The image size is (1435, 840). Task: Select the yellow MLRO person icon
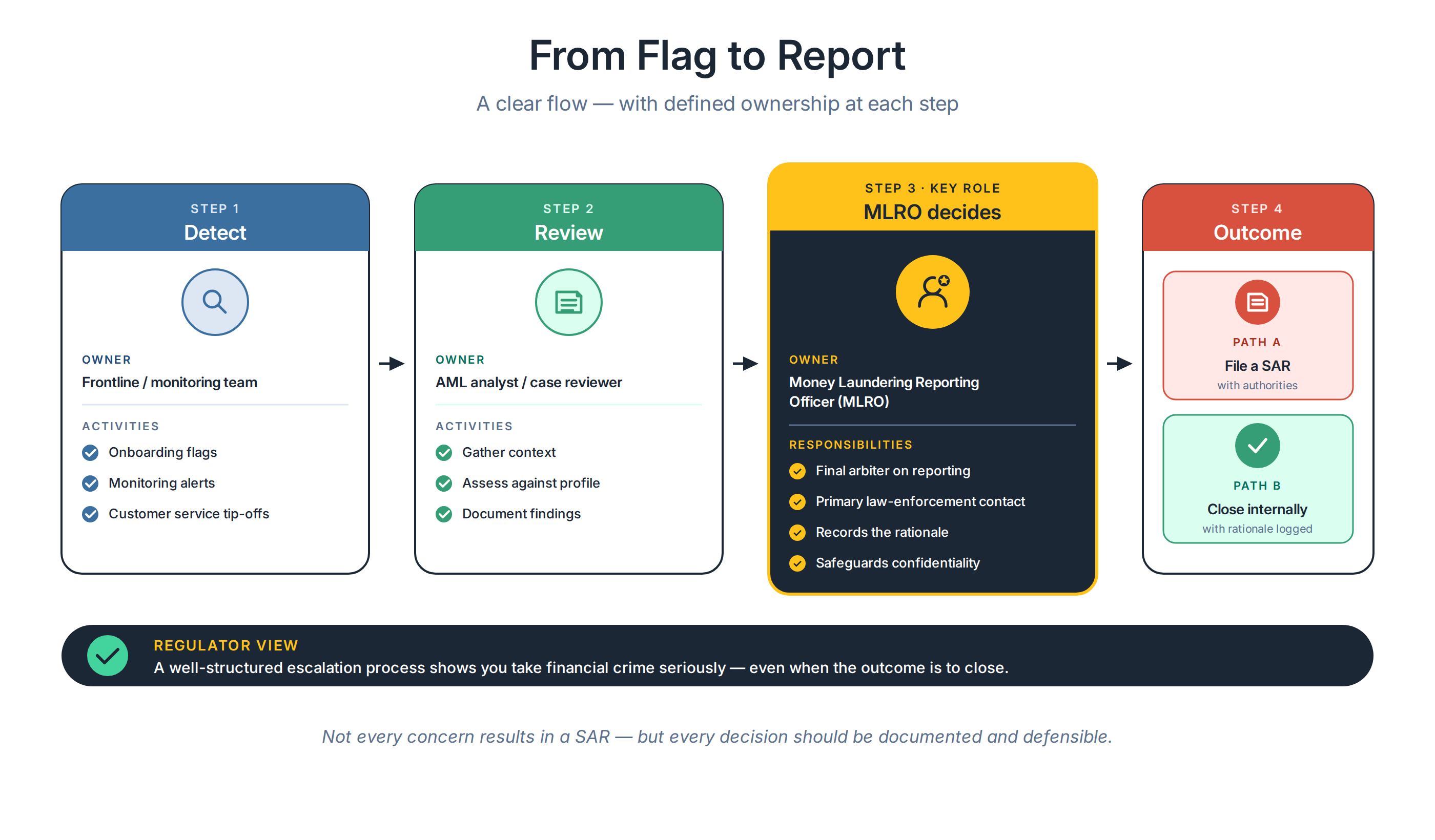pyautogui.click(x=932, y=291)
